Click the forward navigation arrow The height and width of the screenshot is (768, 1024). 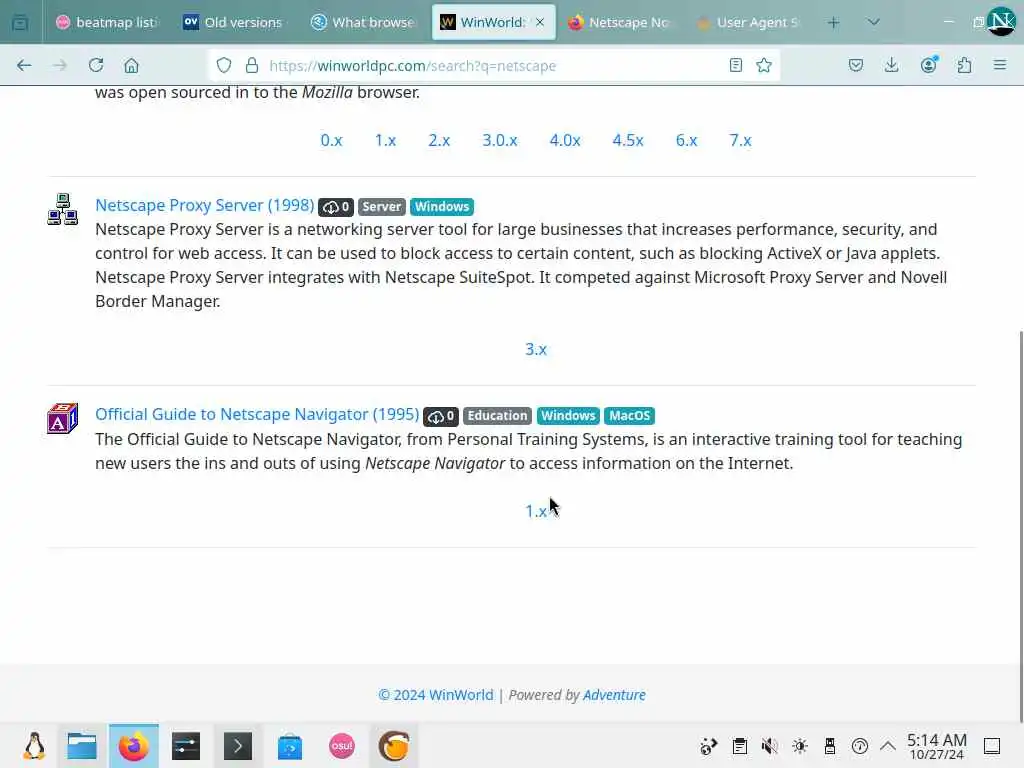pyautogui.click(x=59, y=65)
